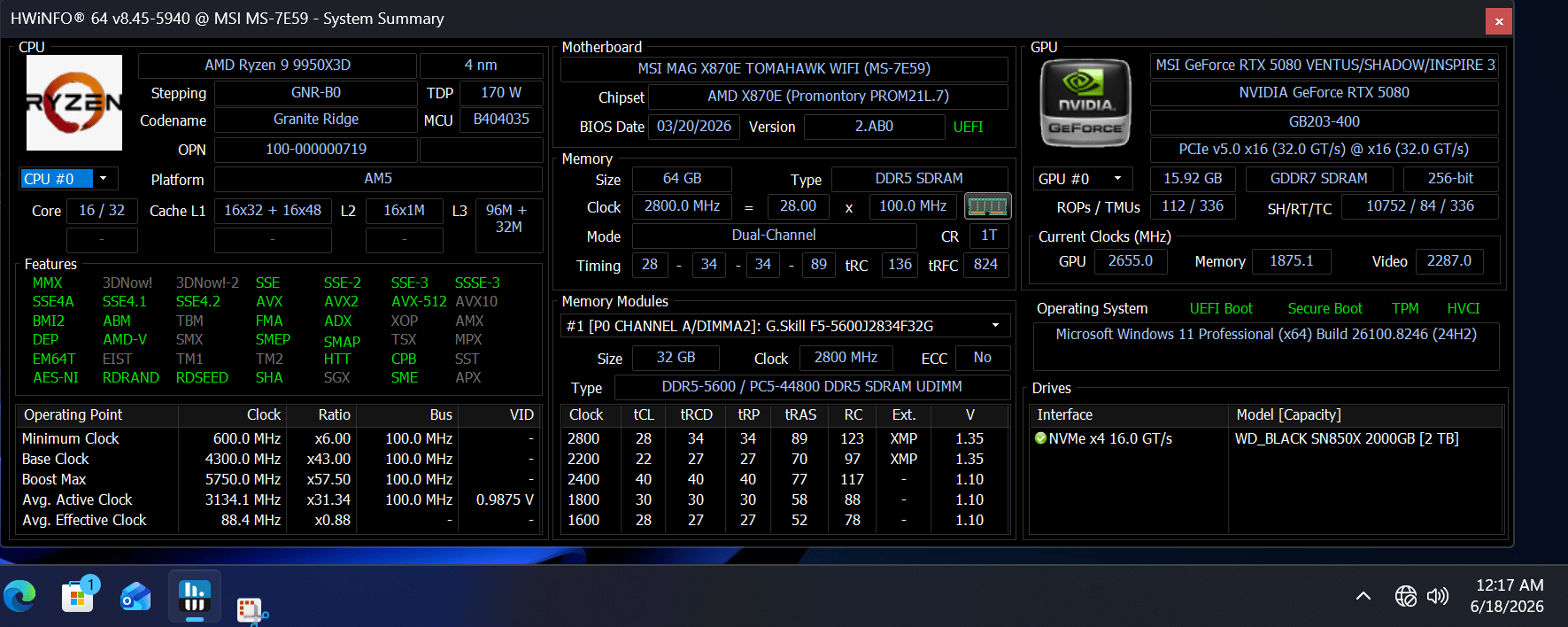The height and width of the screenshot is (627, 1568).
Task: Click the DDR5-5600 / PC5-44800 module type field
Action: pos(812,387)
